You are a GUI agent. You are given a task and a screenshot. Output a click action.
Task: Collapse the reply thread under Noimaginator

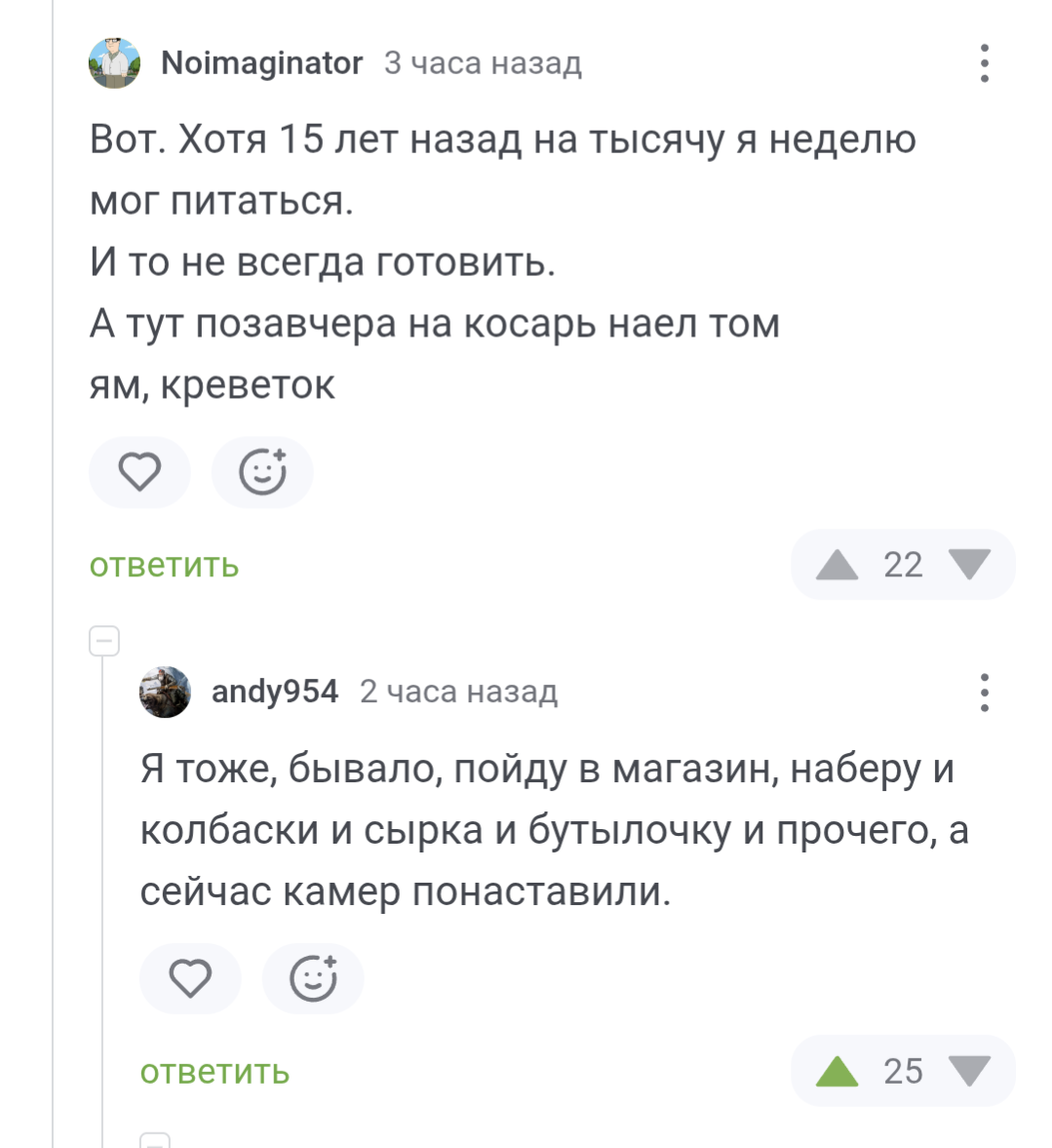tap(104, 641)
